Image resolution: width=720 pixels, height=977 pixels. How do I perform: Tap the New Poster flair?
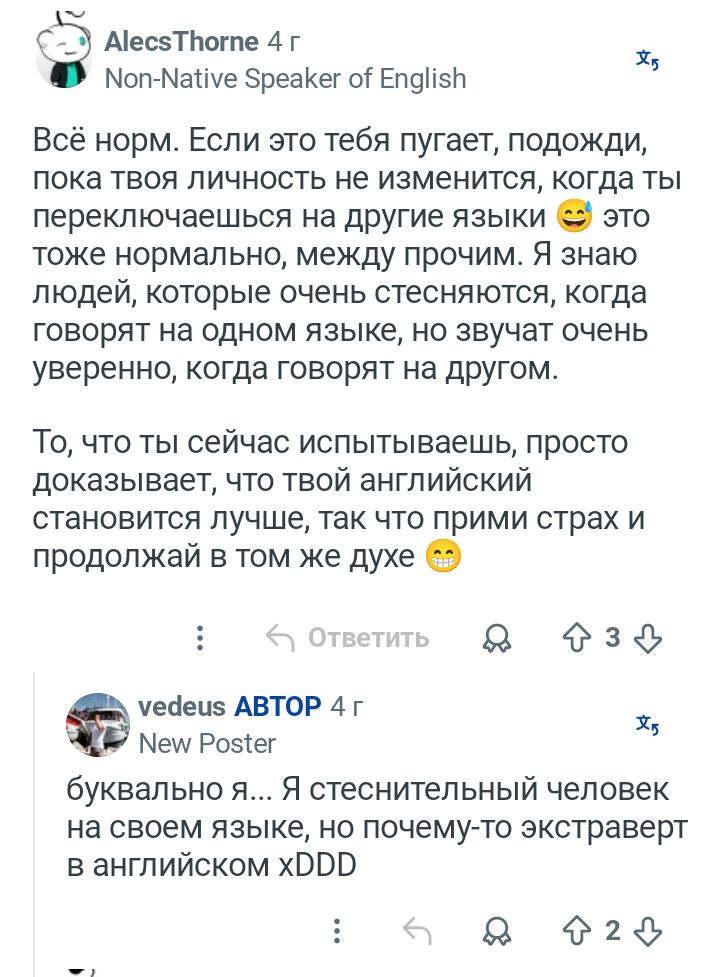click(x=207, y=744)
